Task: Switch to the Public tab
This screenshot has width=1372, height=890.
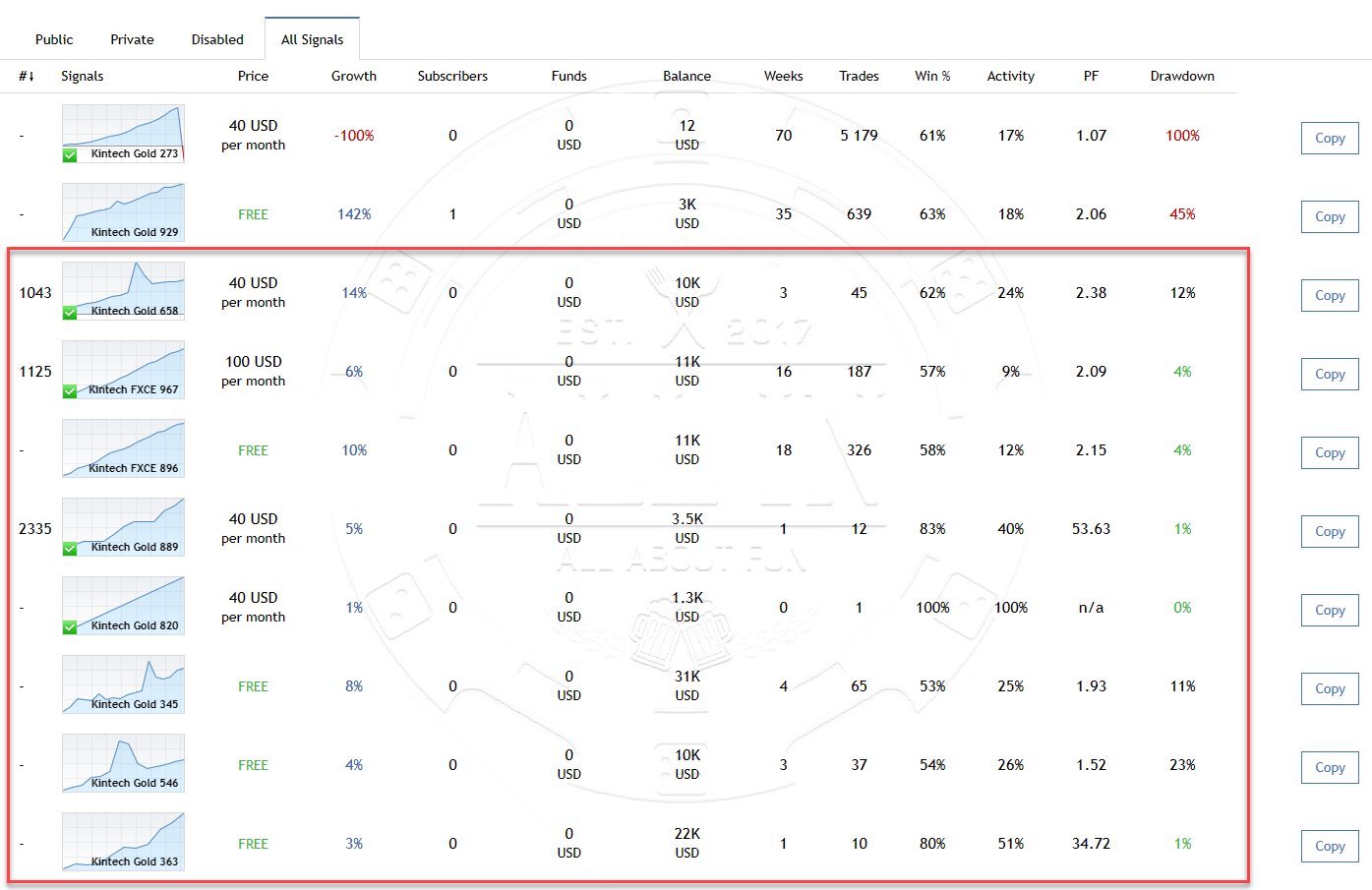Action: pos(54,39)
